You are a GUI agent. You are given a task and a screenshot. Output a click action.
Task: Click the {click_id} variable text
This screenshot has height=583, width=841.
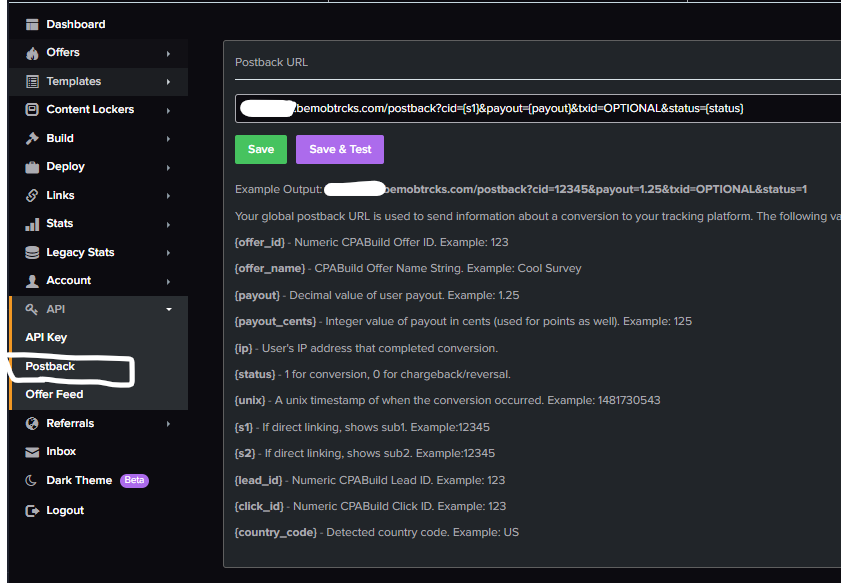coord(259,506)
